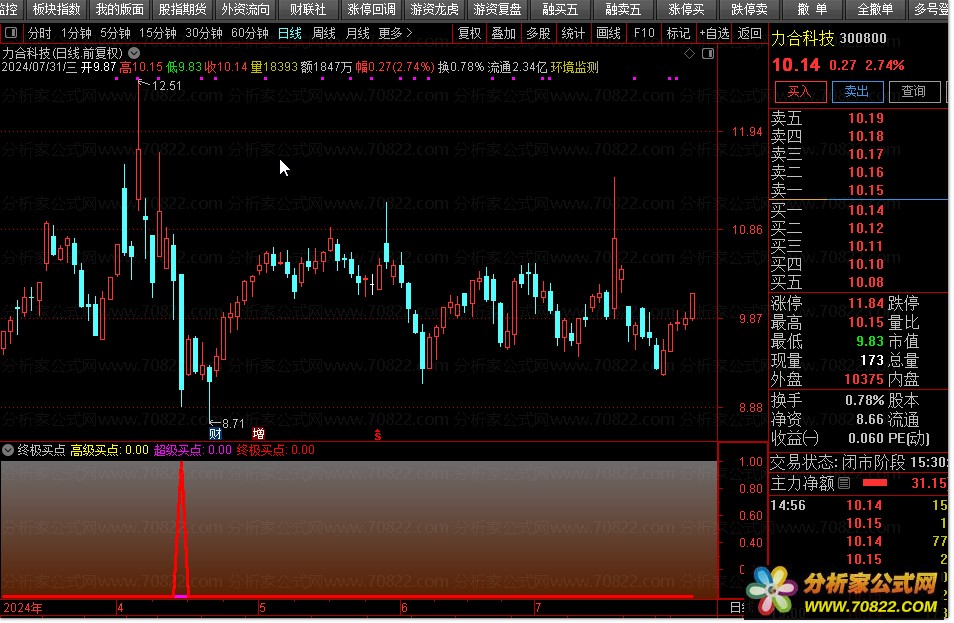This screenshot has width=954, height=623.
Task: Open 游资龙虎 list
Action: (434, 9)
